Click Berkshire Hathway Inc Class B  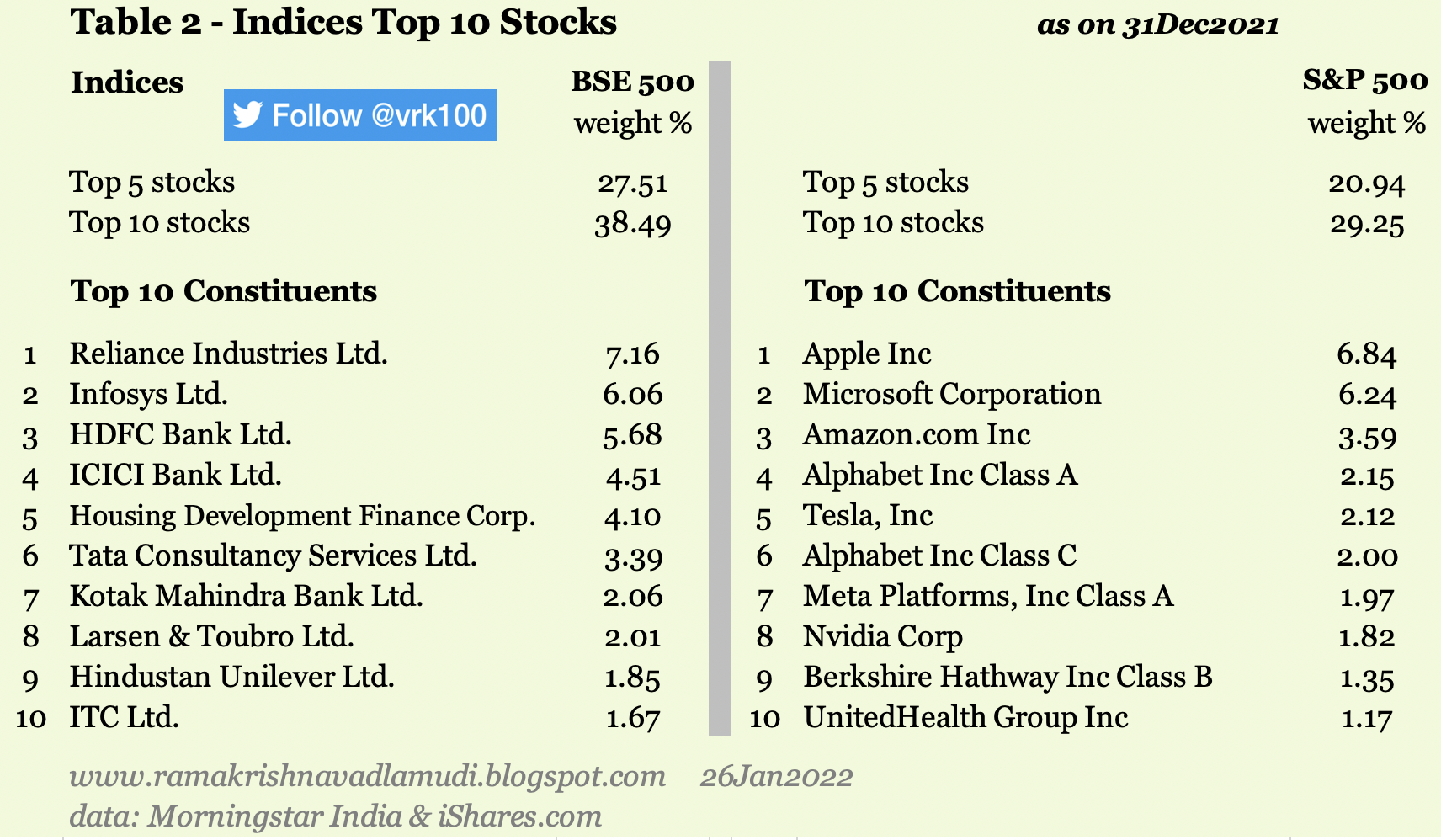pyautogui.click(x=1008, y=677)
